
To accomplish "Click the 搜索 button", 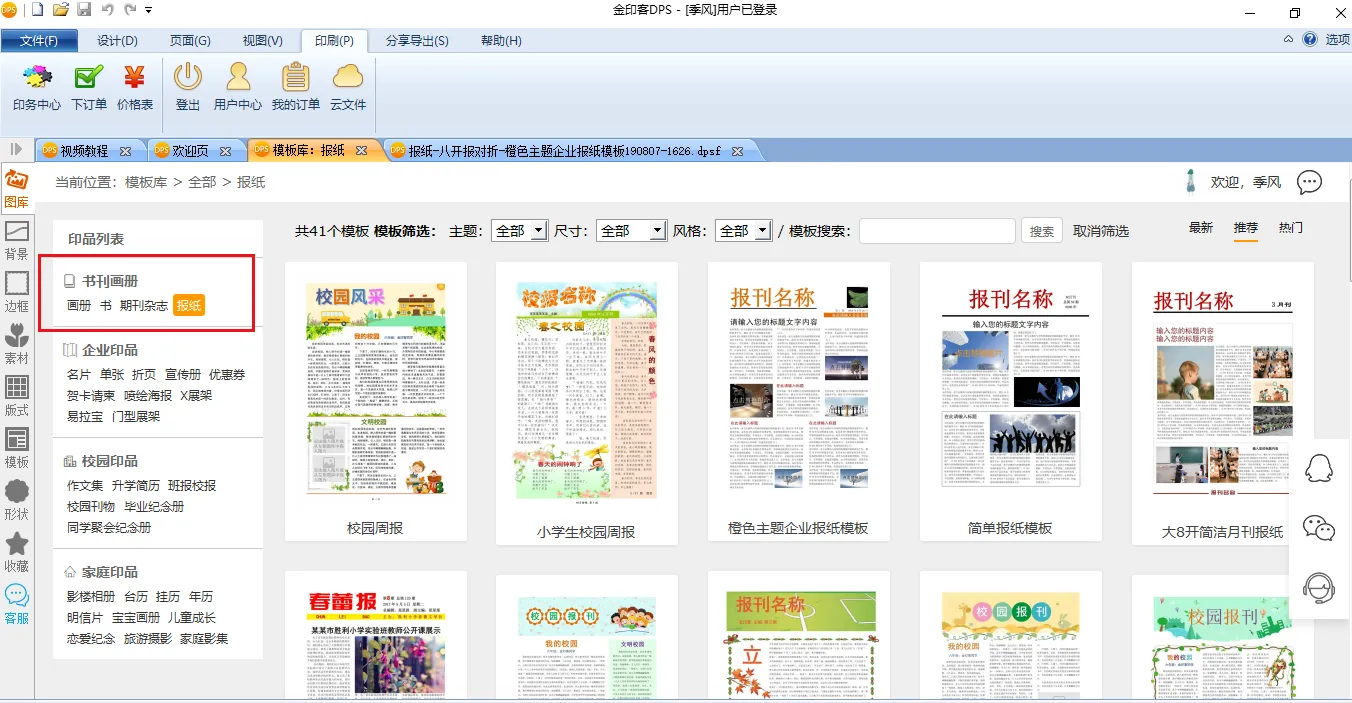I will point(1042,231).
